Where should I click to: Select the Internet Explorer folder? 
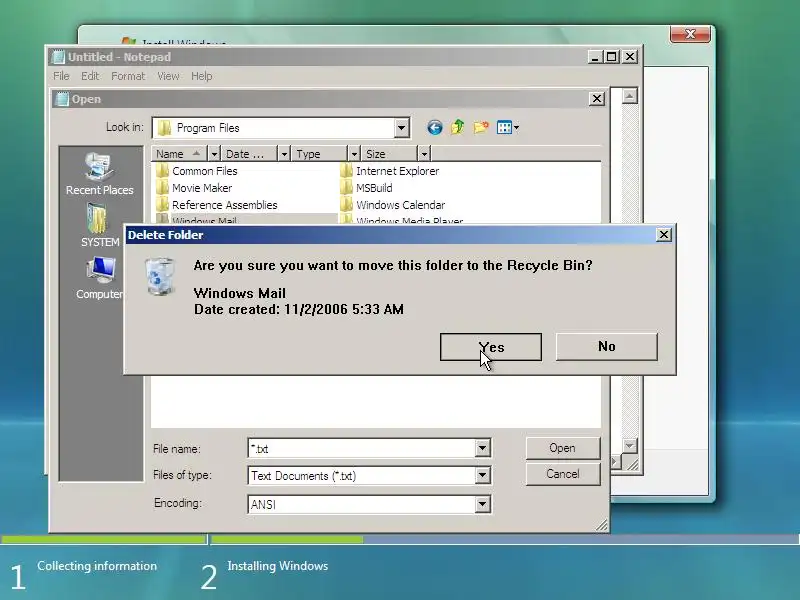click(390, 171)
